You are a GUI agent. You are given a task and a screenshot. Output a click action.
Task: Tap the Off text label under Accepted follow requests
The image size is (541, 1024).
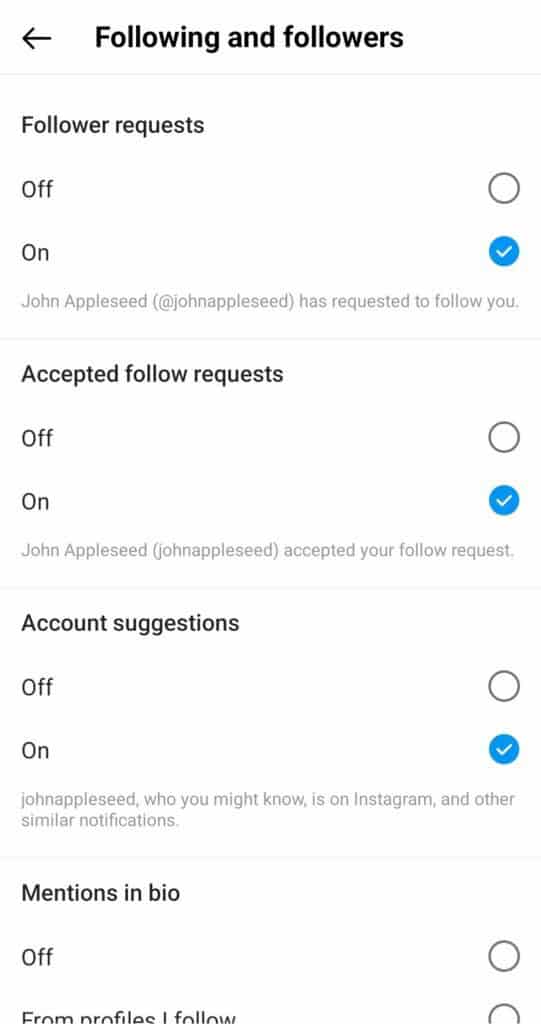tap(37, 438)
